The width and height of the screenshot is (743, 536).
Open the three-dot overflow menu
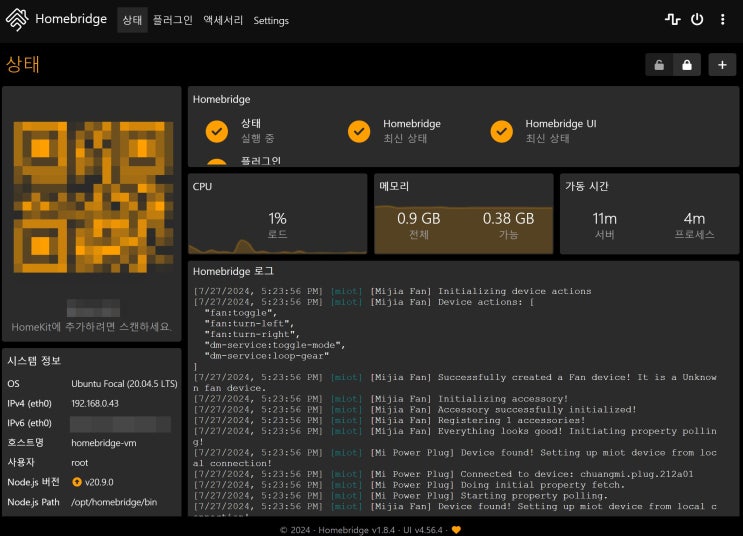click(723, 19)
